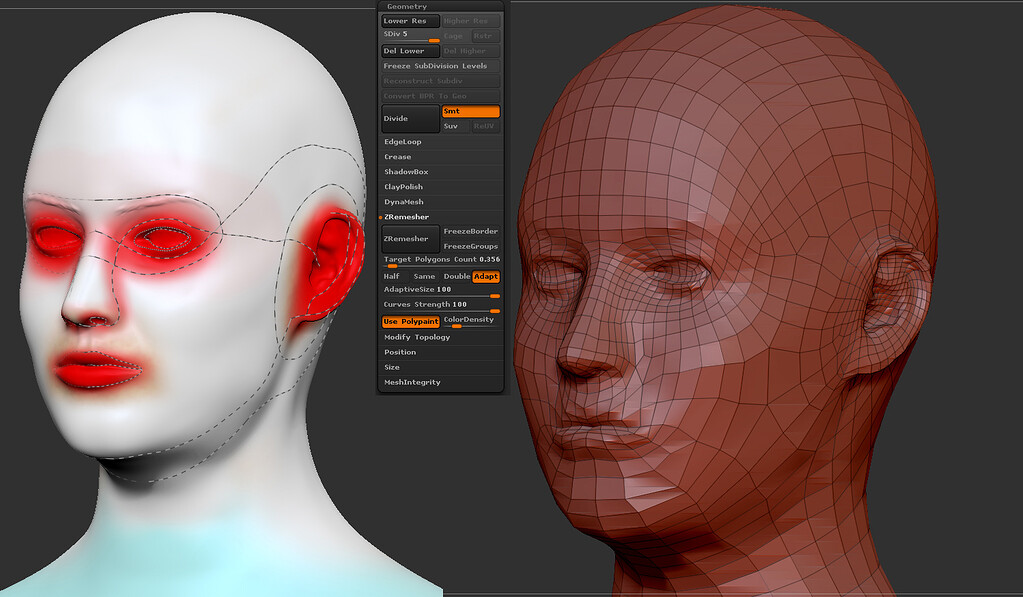Enable FreezeBorder for ZRemesher
1023x597 pixels.
(x=468, y=230)
